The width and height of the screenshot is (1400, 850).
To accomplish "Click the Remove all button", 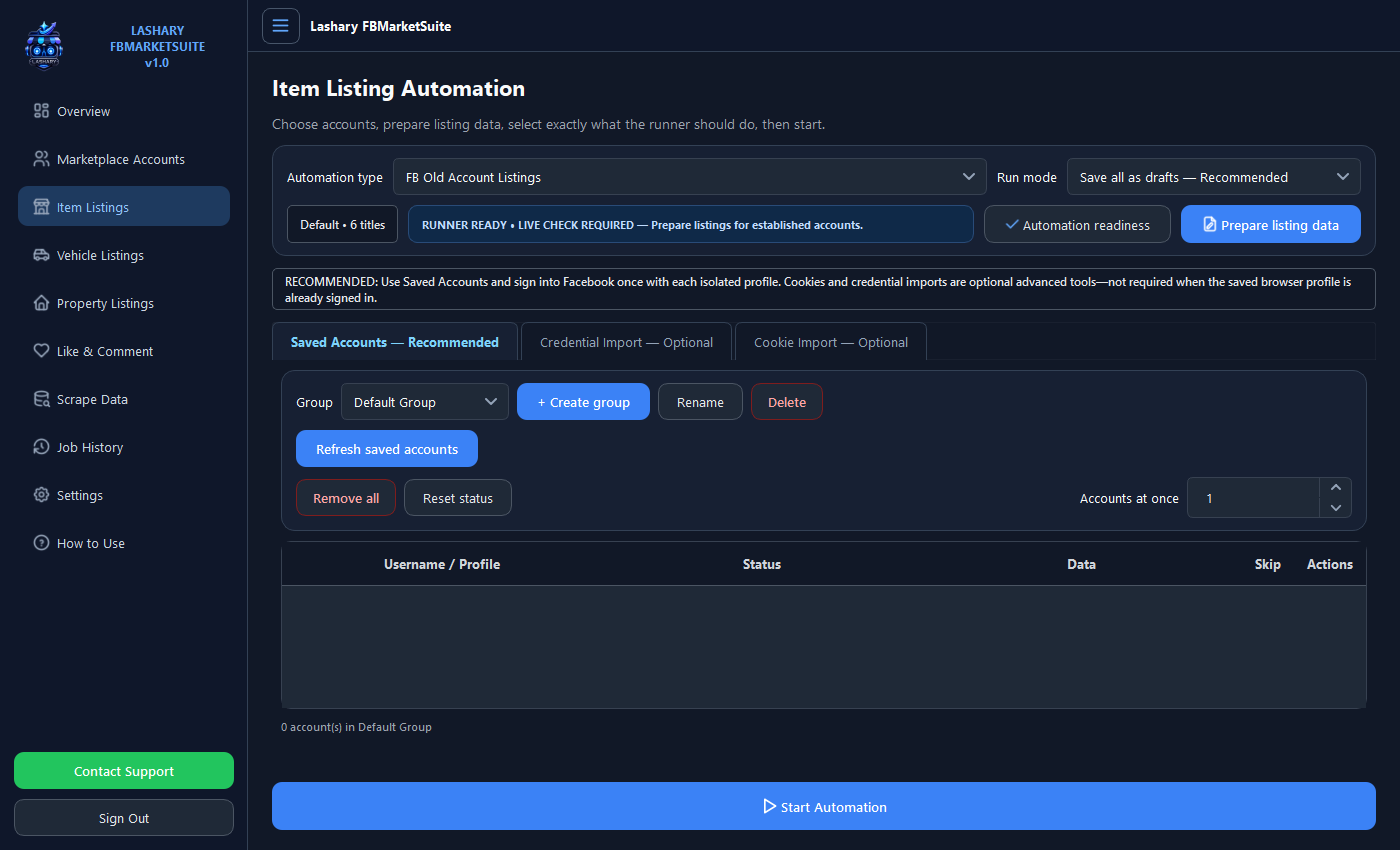I will tap(346, 498).
